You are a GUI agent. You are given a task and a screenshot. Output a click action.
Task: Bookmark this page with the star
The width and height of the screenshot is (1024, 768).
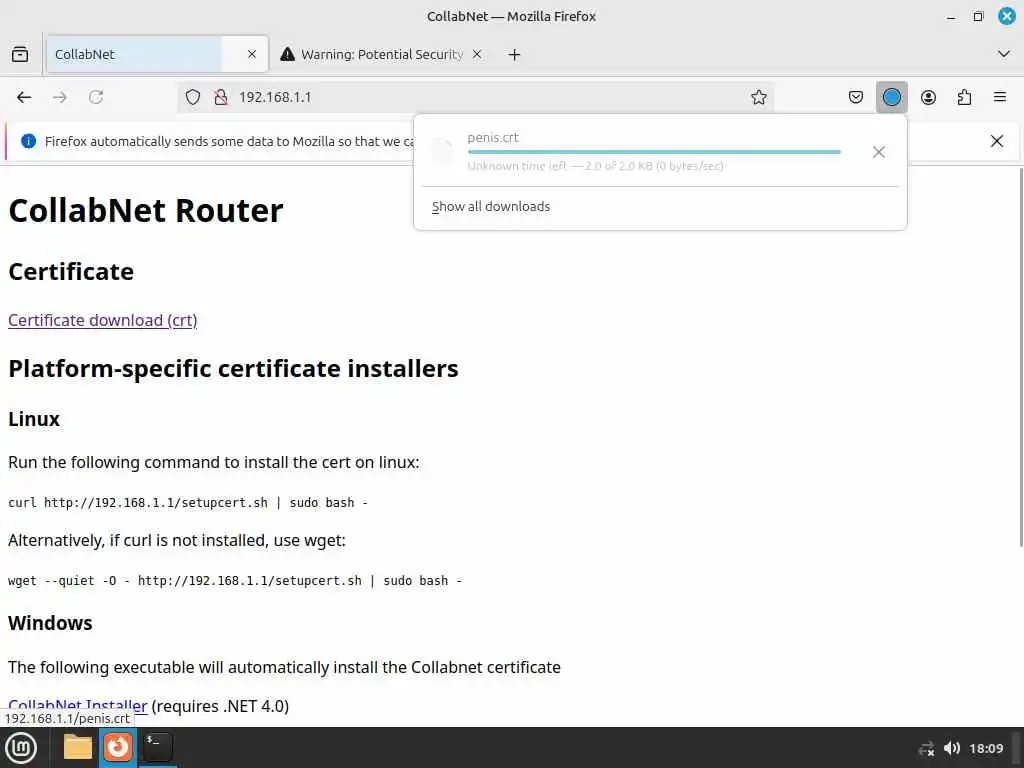point(758,97)
